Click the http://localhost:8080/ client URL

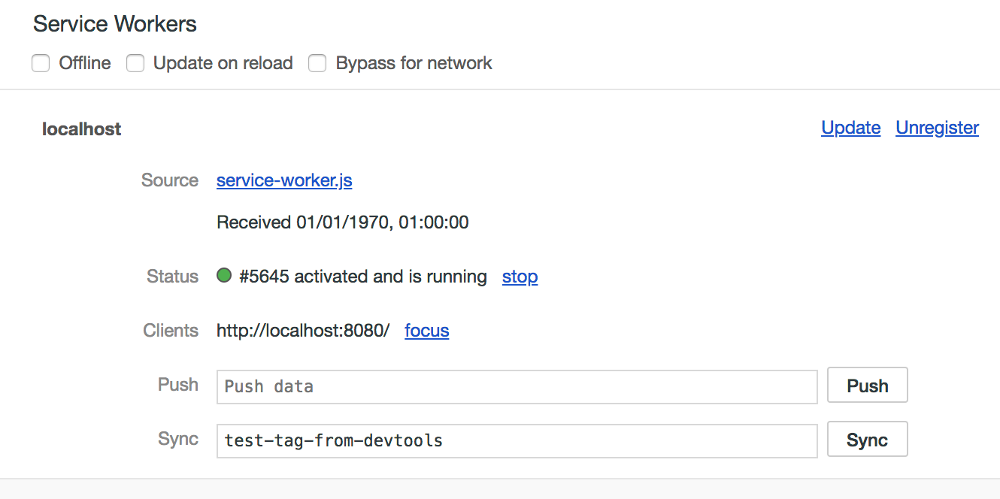[x=303, y=331]
